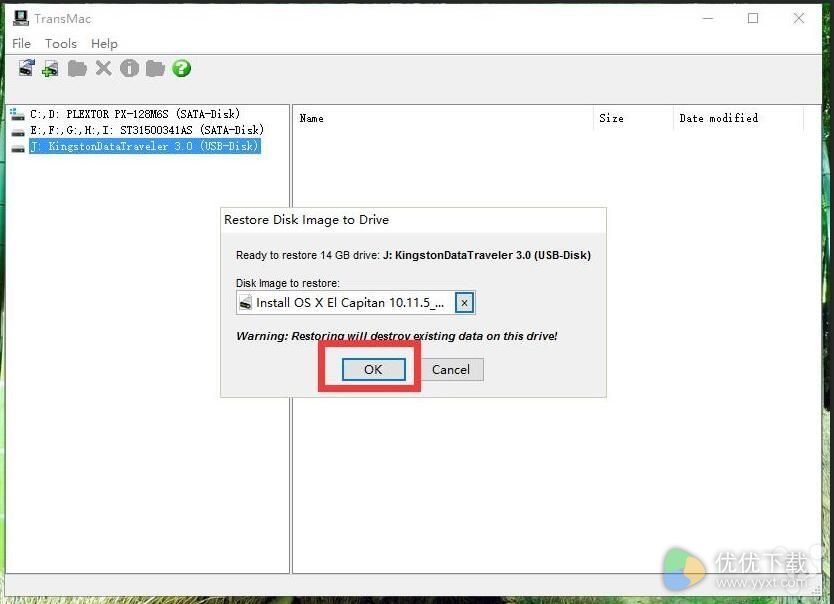Open the File menu
The width and height of the screenshot is (834, 604).
21,44
